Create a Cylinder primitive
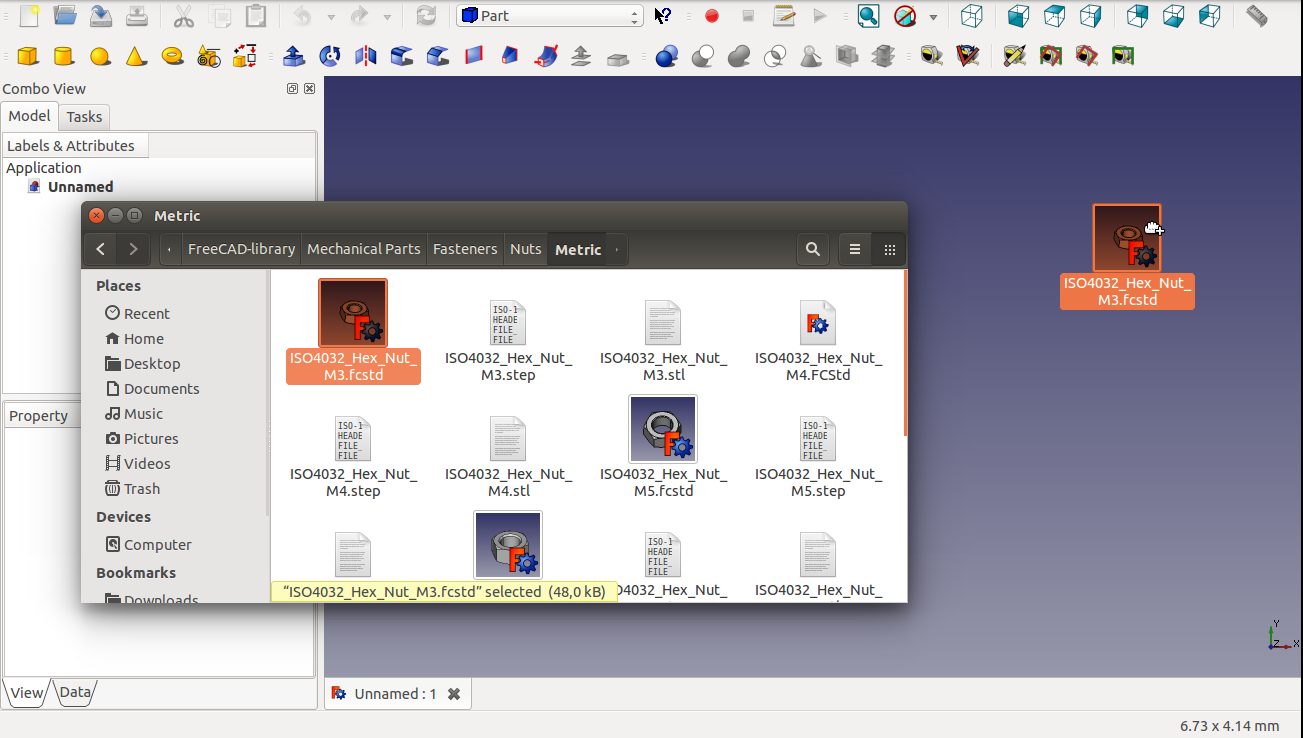Screen dimensions: 1303x738 coord(64,56)
